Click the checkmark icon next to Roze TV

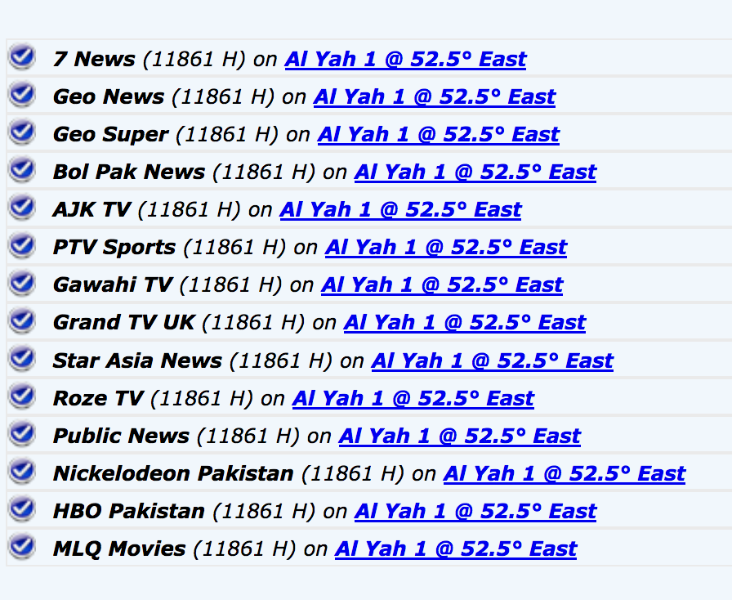coord(22,396)
